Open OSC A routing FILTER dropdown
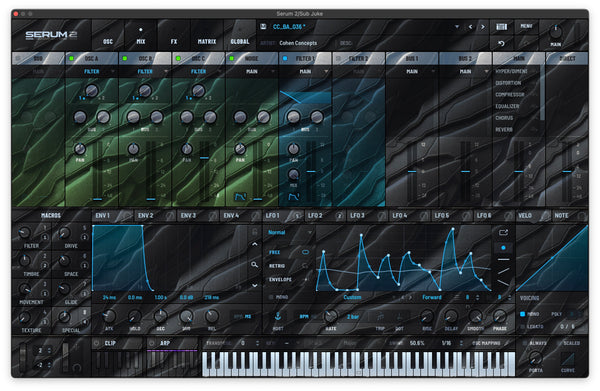Screen dimensions: 600x391 92,72
